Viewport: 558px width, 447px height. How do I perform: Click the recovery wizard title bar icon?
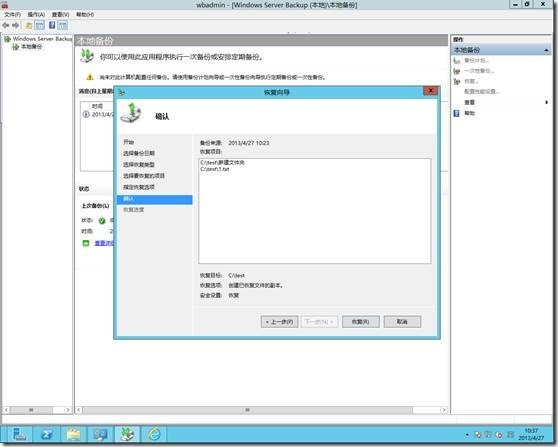pos(122,93)
